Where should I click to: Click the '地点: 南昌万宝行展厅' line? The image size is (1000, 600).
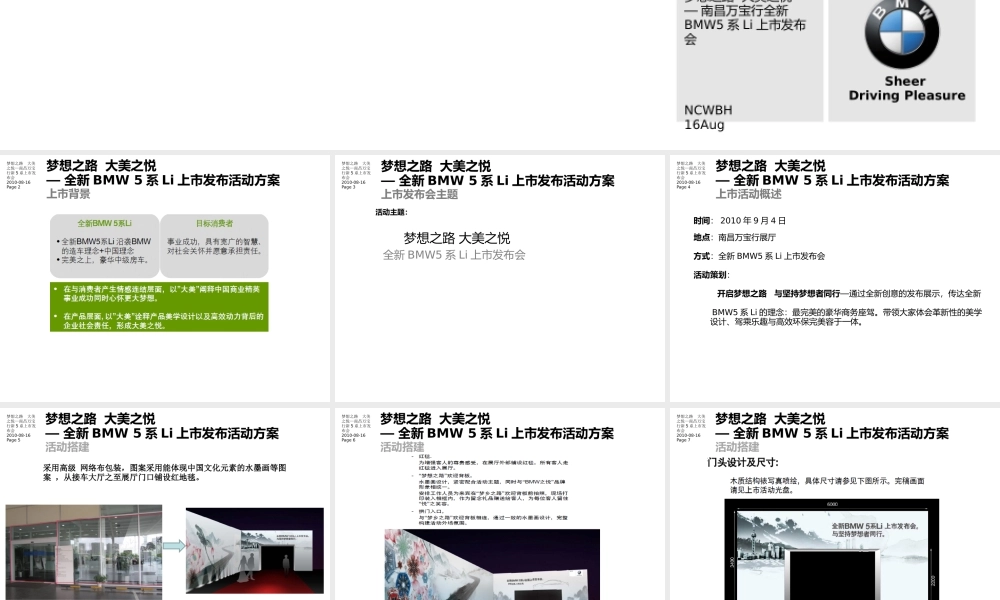tap(735, 237)
